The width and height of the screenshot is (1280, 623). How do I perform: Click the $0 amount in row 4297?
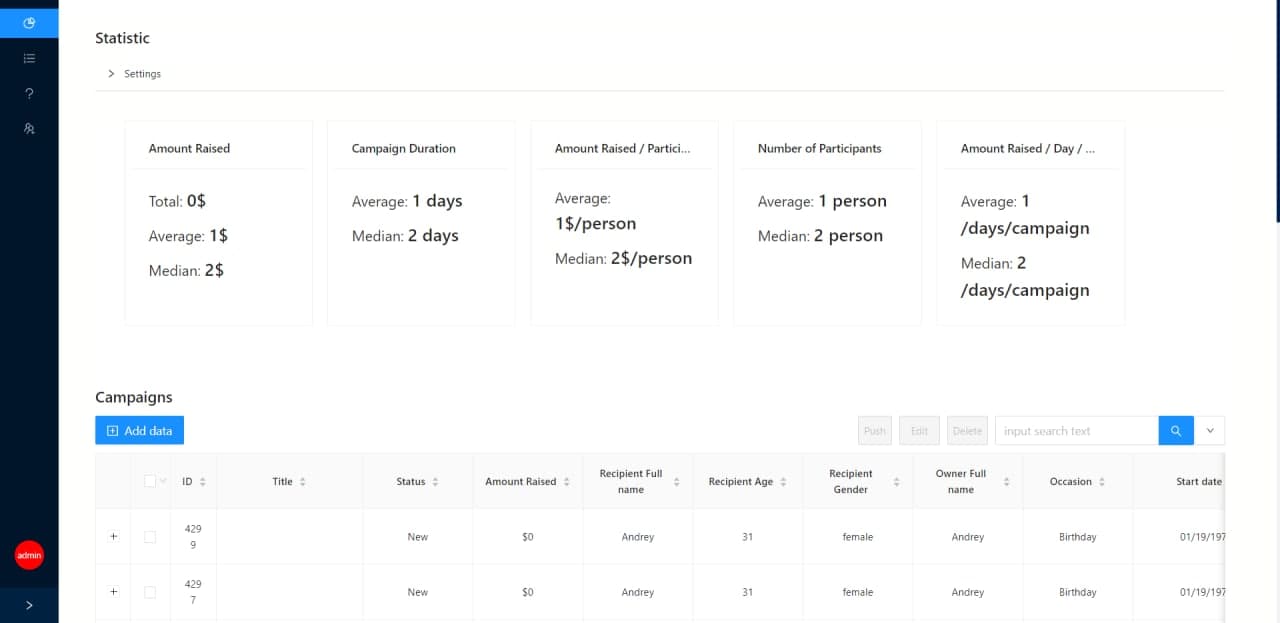click(x=528, y=592)
